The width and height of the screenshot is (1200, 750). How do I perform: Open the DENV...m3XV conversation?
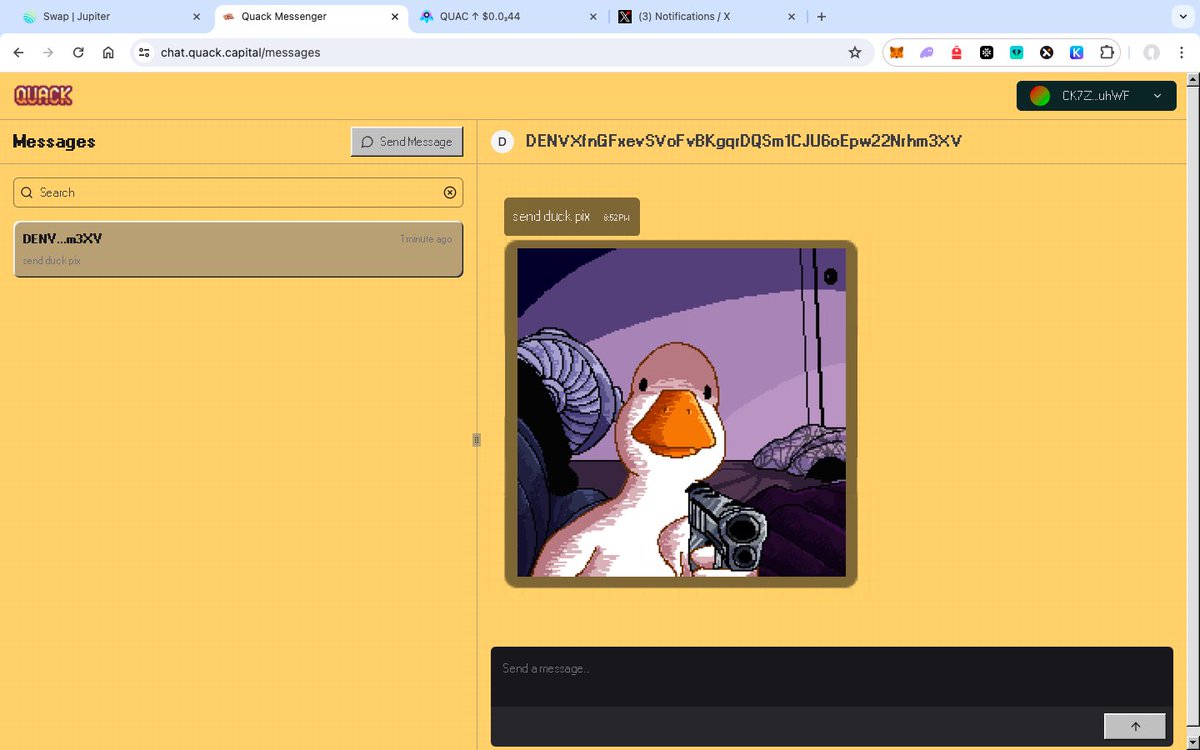tap(238, 249)
